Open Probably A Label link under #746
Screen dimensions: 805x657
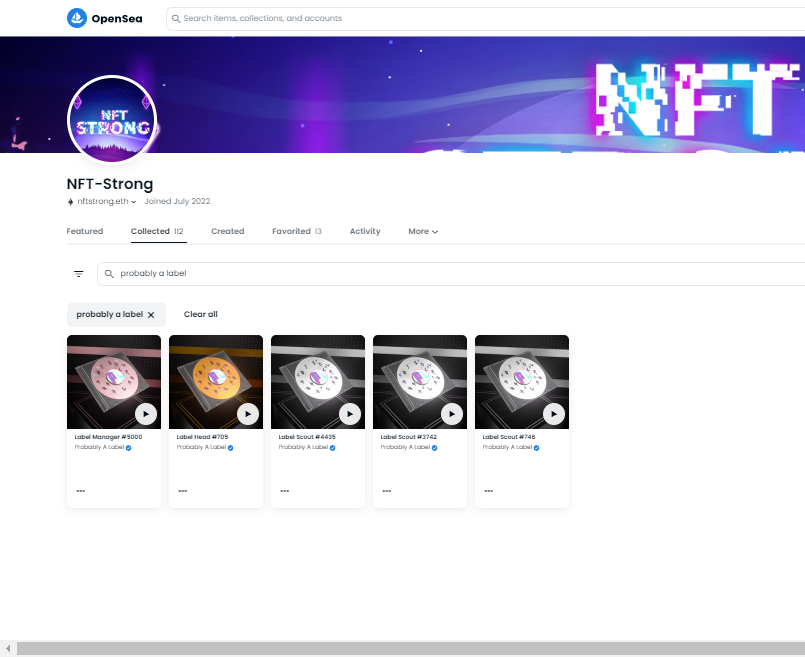coord(507,447)
